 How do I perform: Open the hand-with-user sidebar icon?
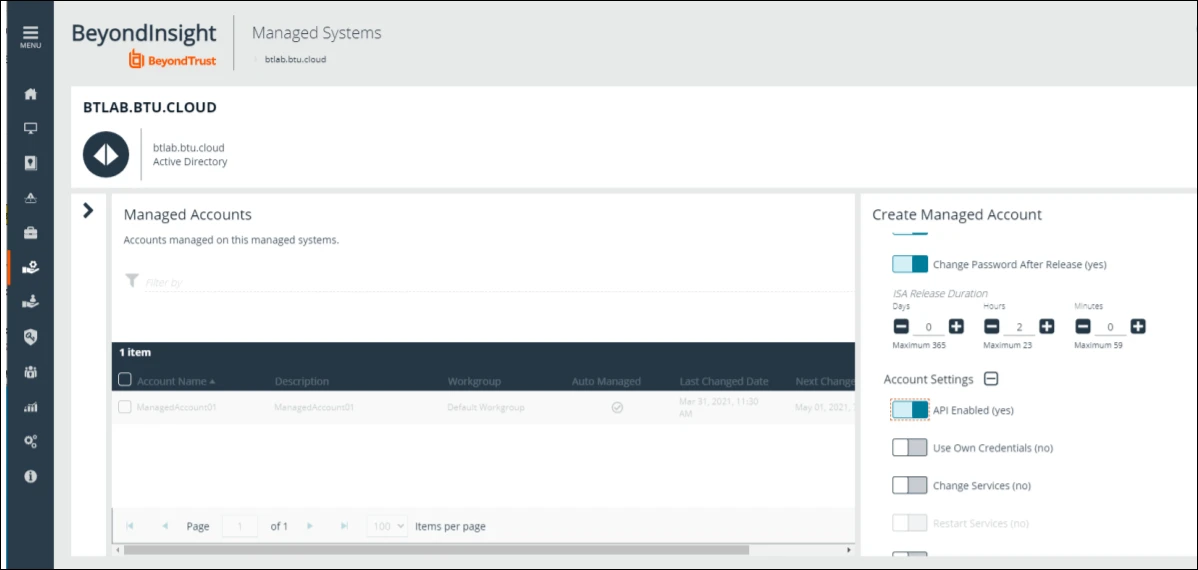[x=31, y=302]
